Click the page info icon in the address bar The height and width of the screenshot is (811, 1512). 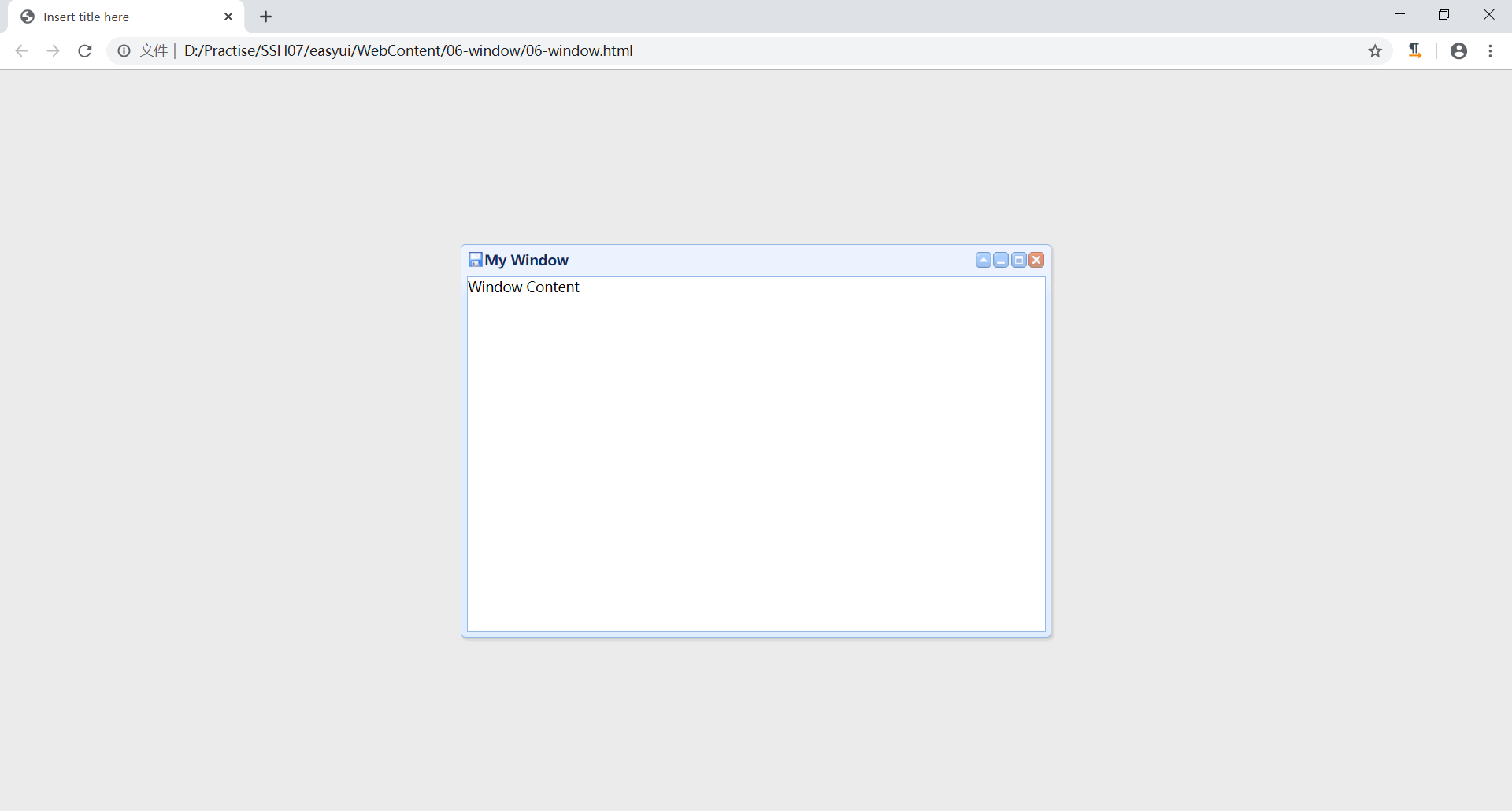124,50
